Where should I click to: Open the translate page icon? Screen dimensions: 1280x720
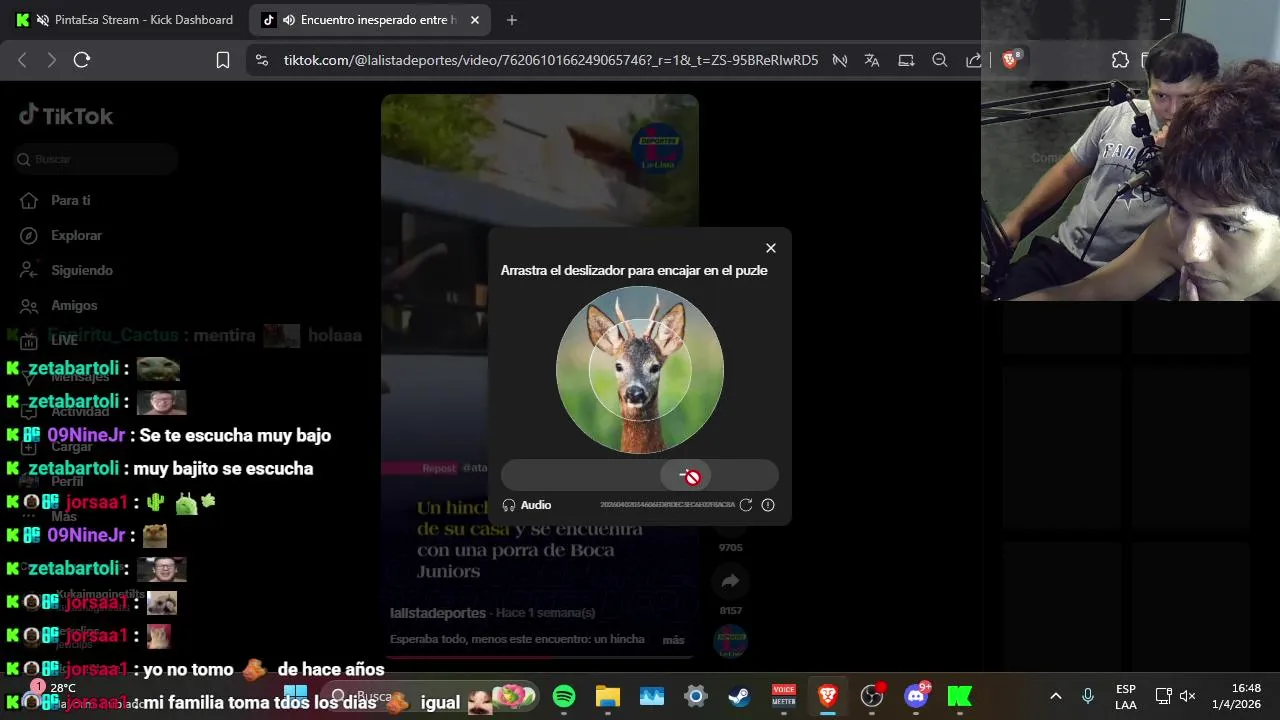coord(872,60)
